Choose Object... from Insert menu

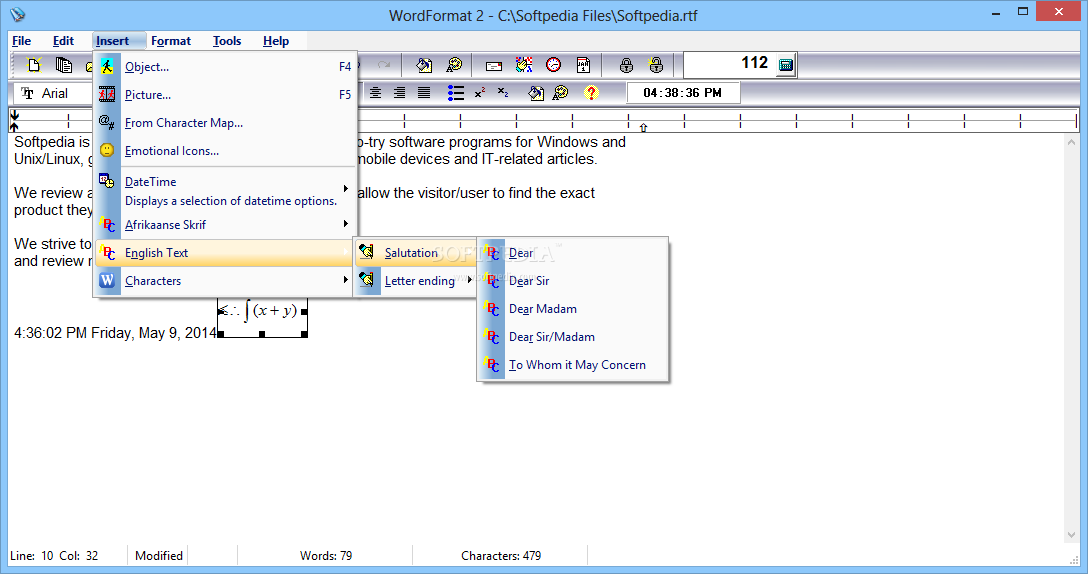[225, 67]
